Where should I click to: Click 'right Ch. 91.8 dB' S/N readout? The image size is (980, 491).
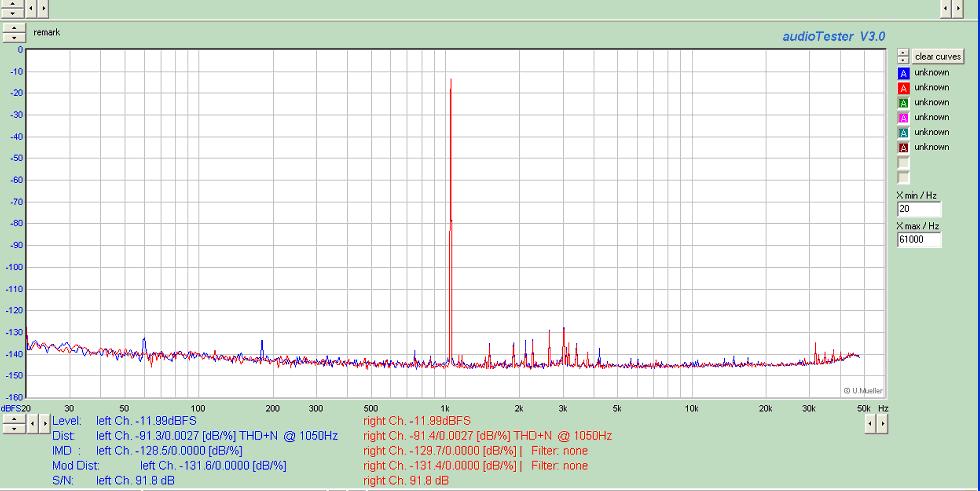[x=406, y=480]
